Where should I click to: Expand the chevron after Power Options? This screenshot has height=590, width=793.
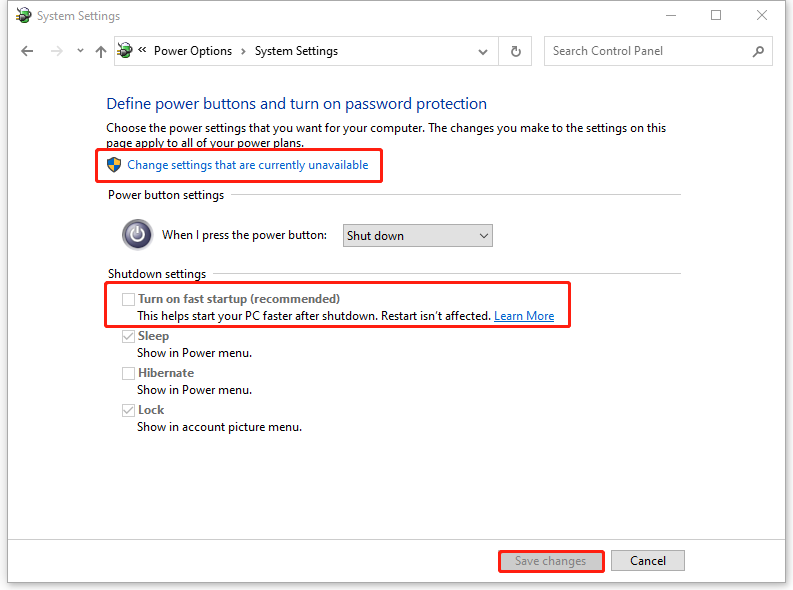point(243,51)
